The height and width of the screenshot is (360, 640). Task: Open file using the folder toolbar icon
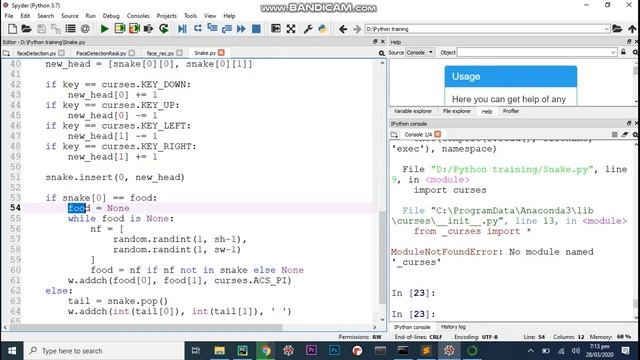pos(27,29)
